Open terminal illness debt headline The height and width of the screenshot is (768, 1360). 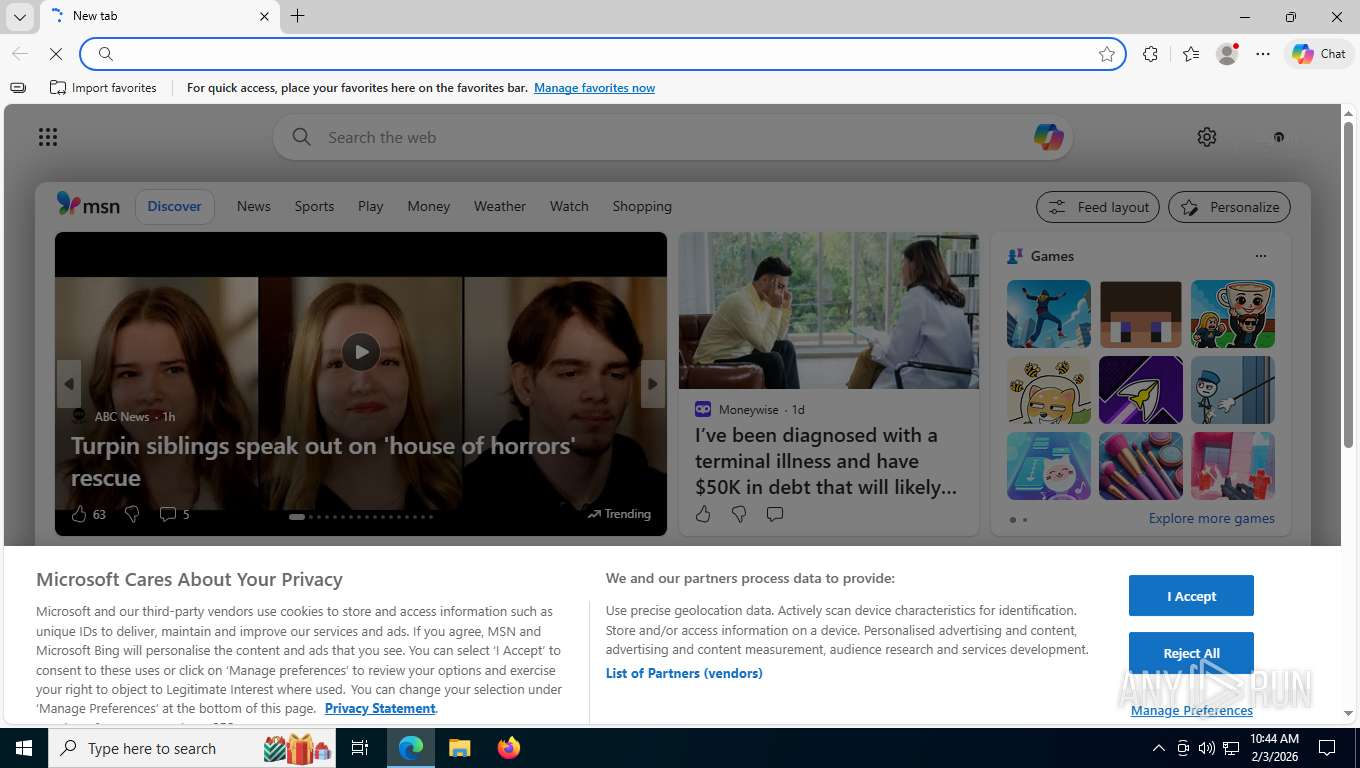click(826, 461)
